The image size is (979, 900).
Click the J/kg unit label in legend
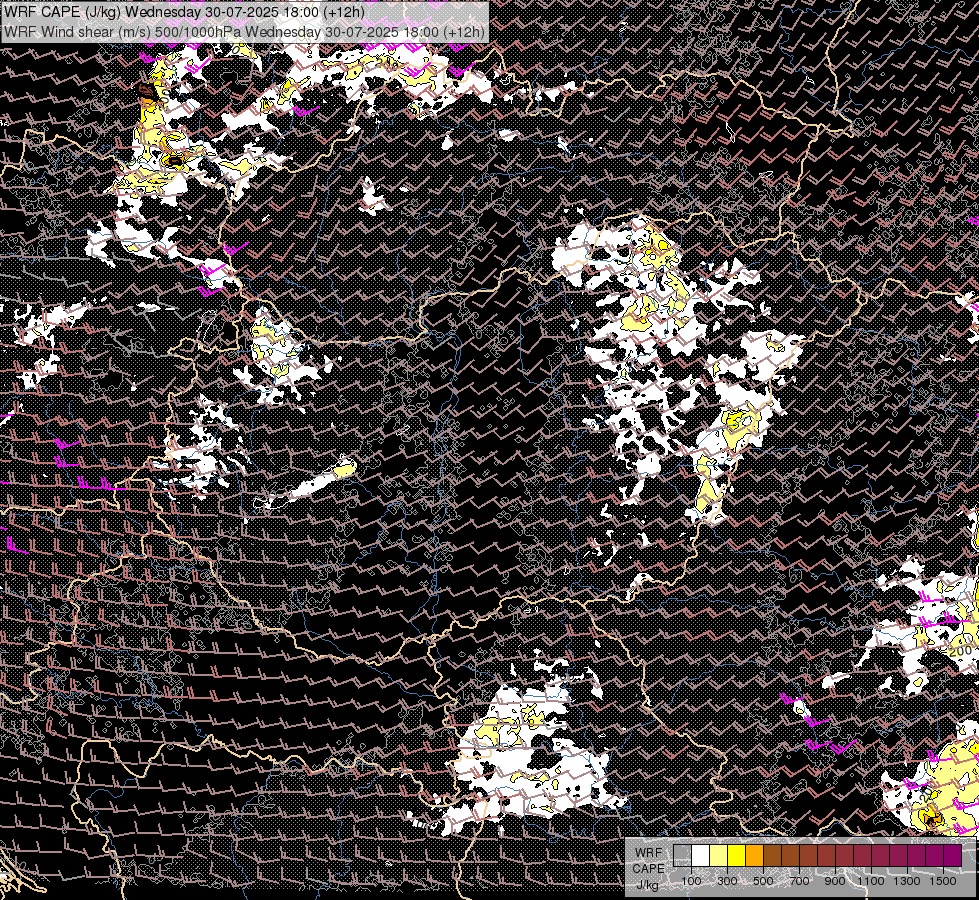pos(648,885)
